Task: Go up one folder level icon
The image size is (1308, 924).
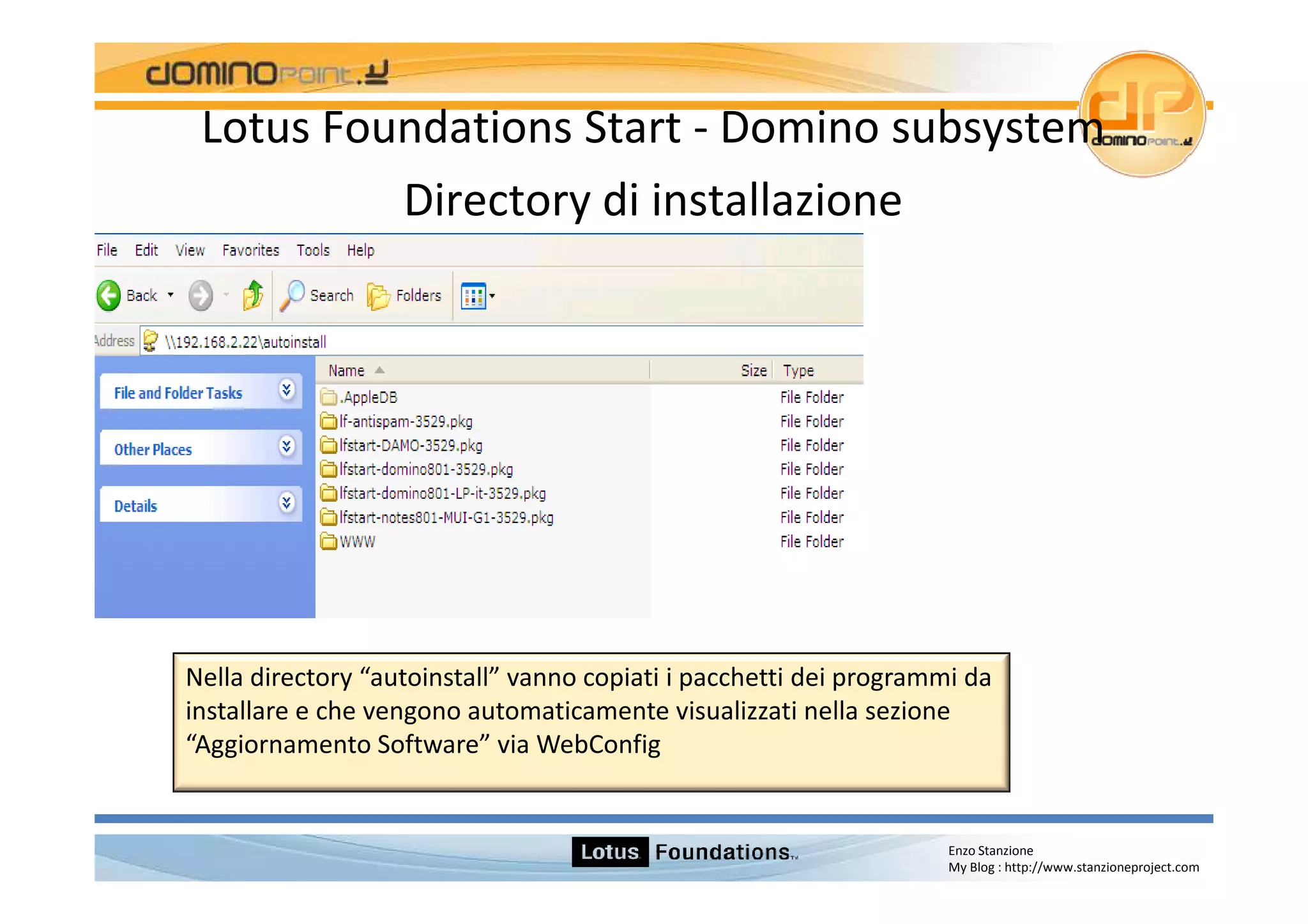Action: point(253,296)
